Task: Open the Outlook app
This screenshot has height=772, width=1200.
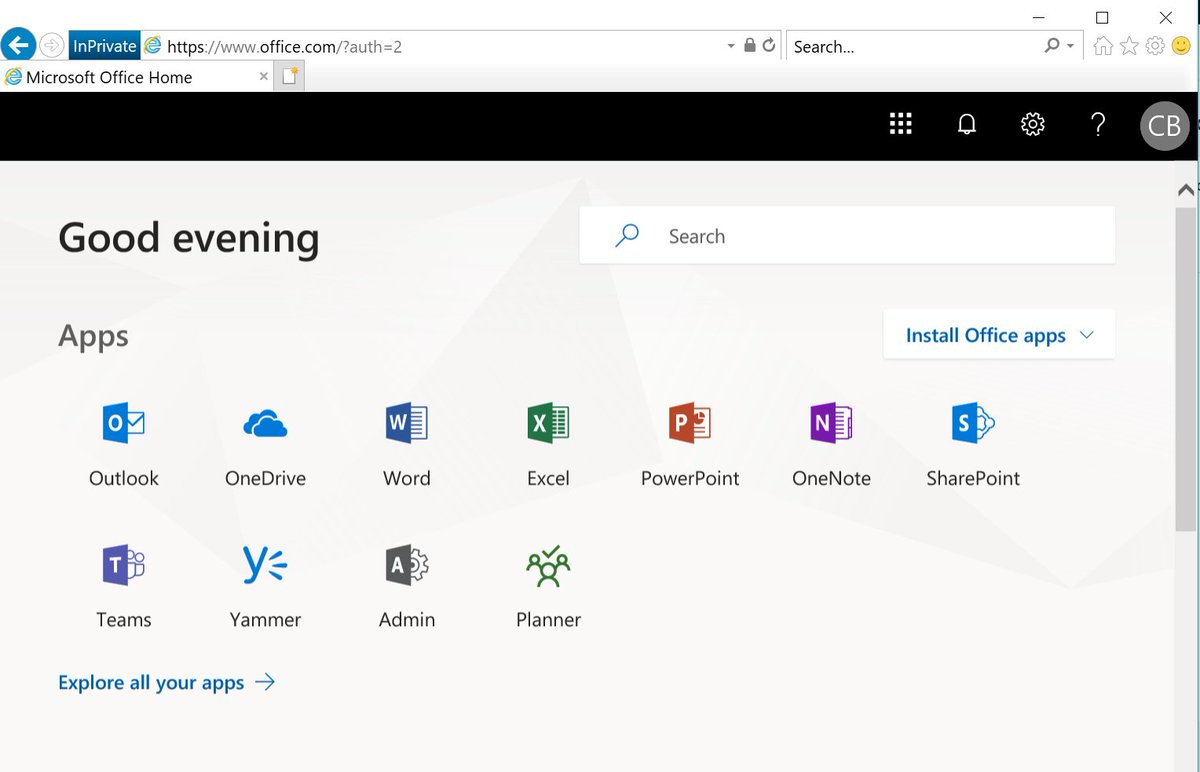Action: click(123, 440)
